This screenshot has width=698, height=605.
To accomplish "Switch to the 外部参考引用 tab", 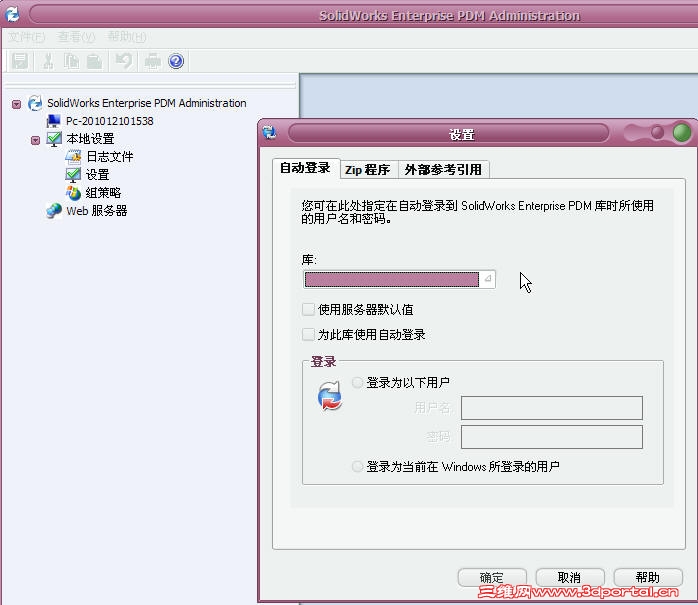I will coord(443,170).
